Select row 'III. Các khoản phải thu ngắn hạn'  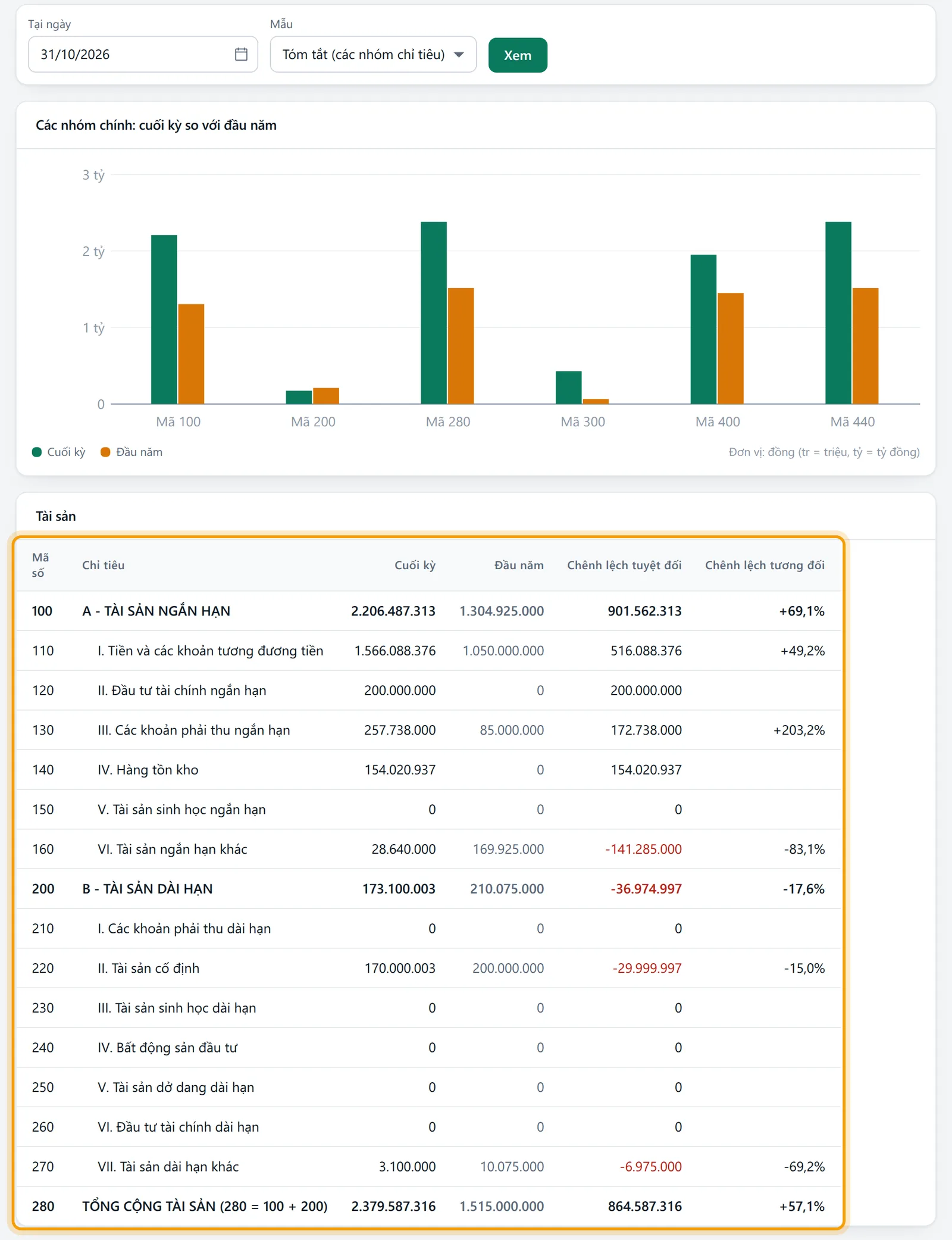[x=428, y=730]
